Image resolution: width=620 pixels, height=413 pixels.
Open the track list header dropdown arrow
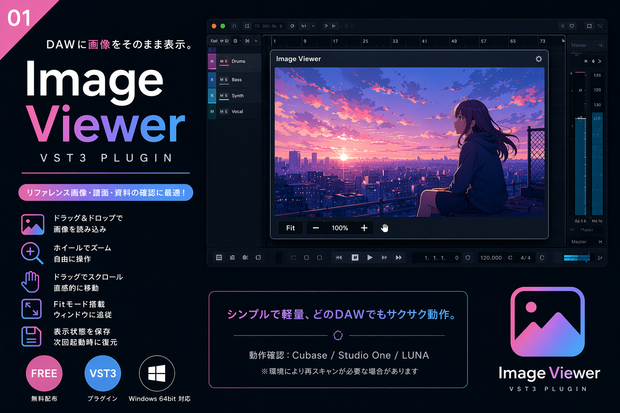pyautogui.click(x=256, y=41)
